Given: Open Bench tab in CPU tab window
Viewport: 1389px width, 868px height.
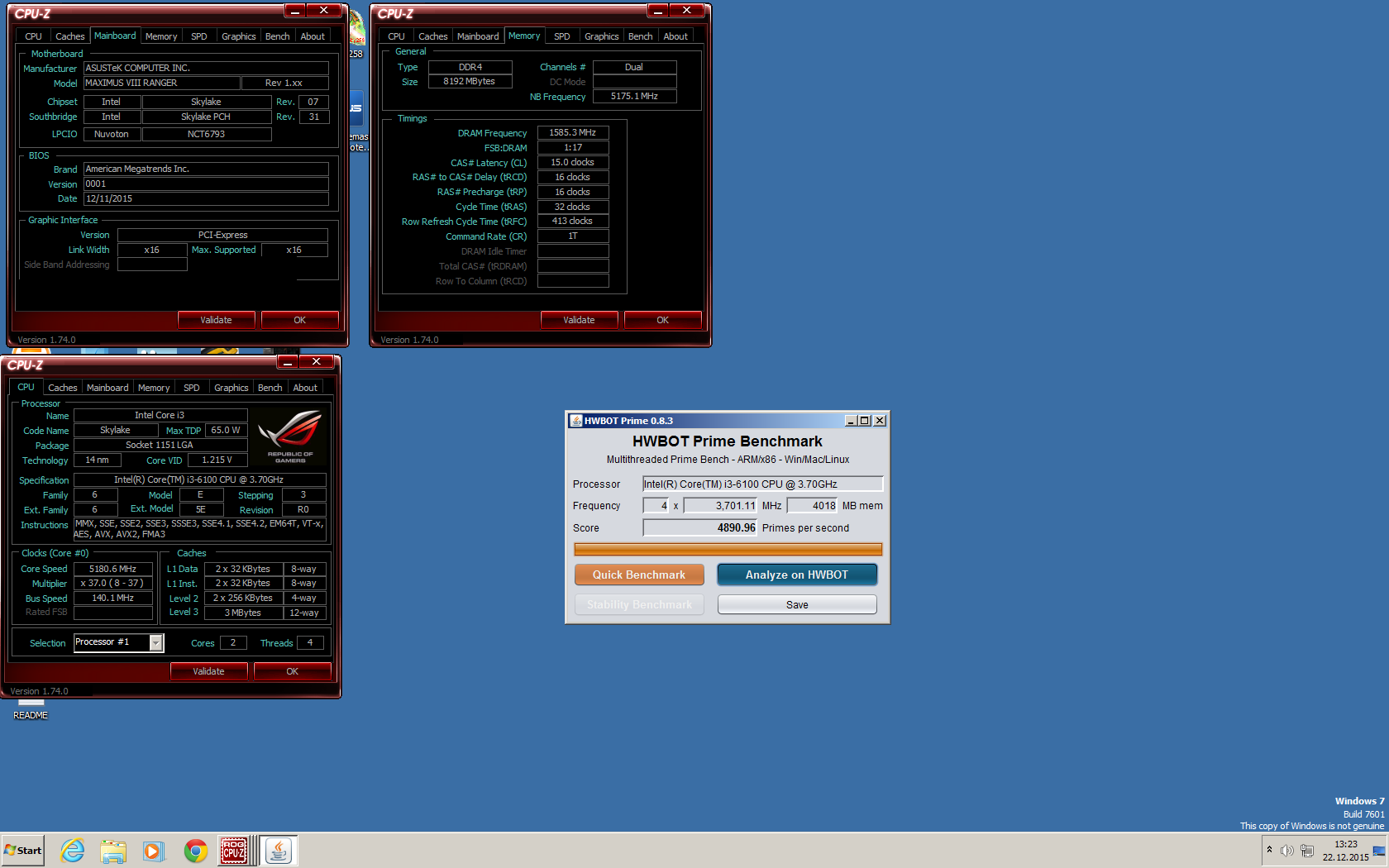Looking at the screenshot, I should coord(270,388).
